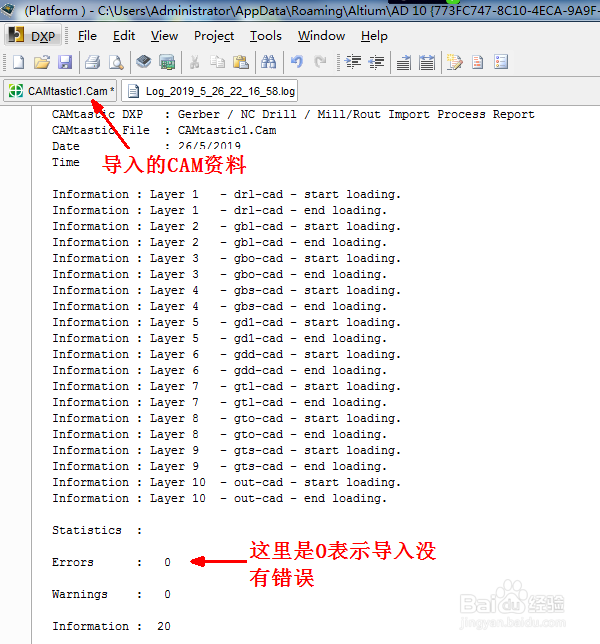Screen dimensions: 600x644
Task: Open print preview magnifier icon
Action: [x=116, y=62]
